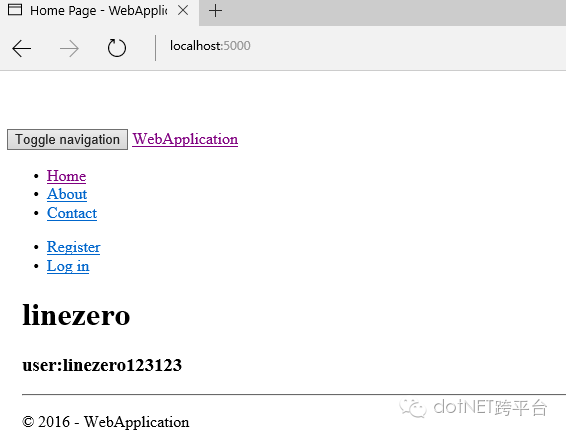Viewport: 566px width, 435px height.
Task: Click the Log in link
Action: (68, 266)
